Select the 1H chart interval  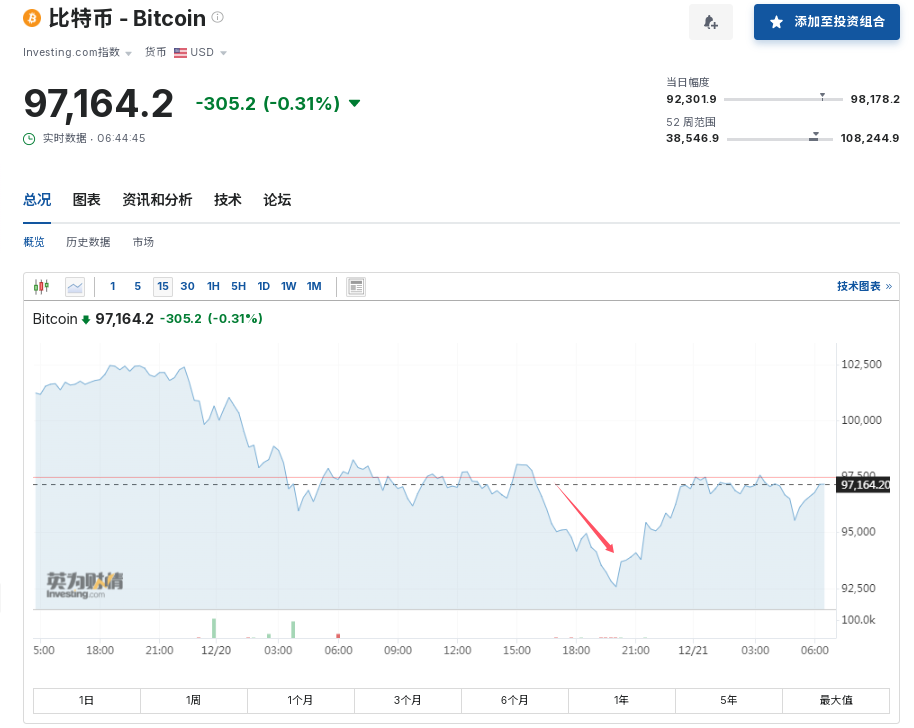213,287
